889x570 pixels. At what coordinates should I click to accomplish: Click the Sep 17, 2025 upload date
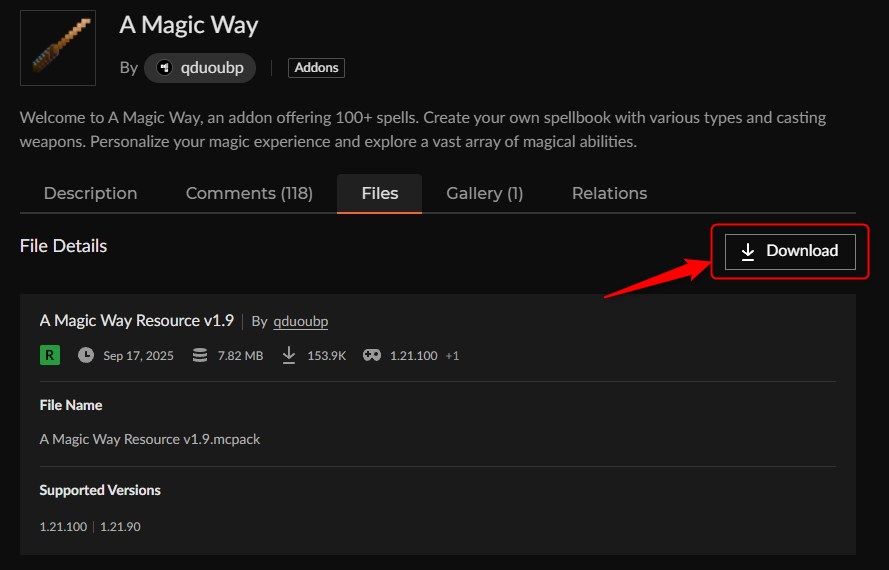pos(138,356)
